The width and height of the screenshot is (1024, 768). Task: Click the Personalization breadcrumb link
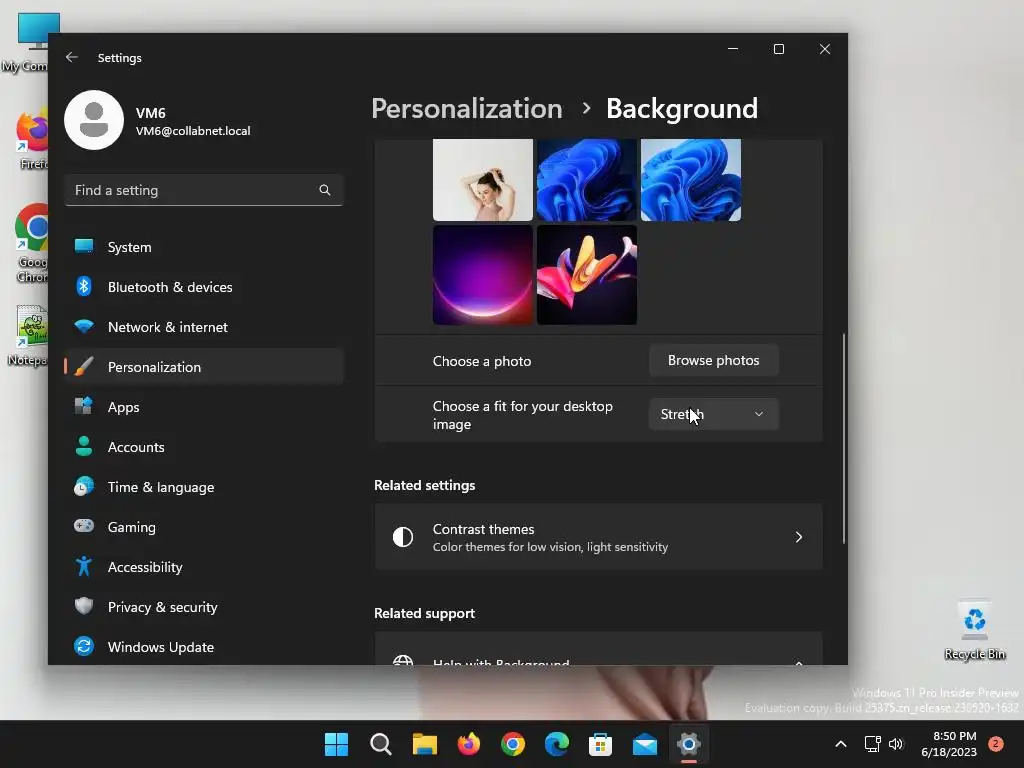467,108
